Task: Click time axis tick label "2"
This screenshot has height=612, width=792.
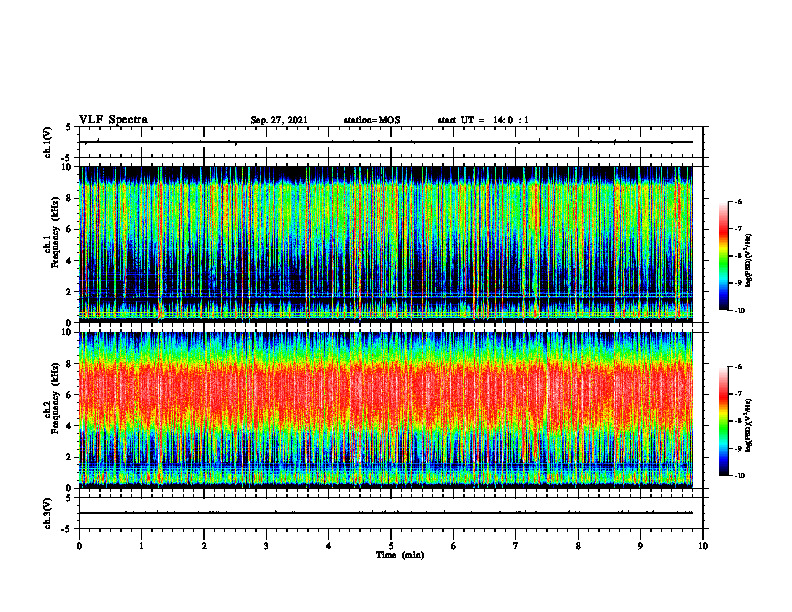Action: (204, 546)
